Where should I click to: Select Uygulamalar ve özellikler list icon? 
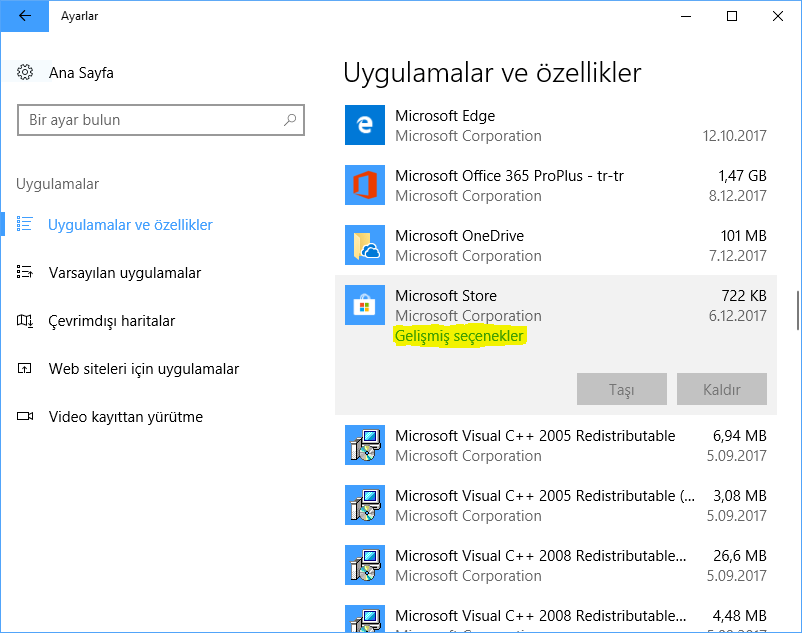point(25,224)
